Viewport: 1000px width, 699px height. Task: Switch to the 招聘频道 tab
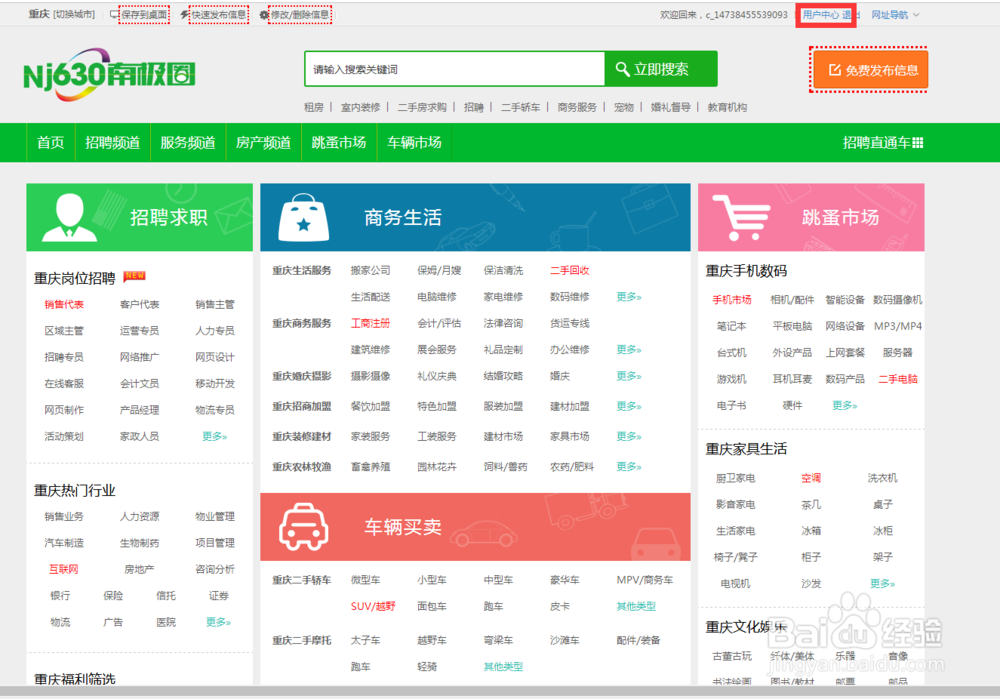tap(112, 142)
